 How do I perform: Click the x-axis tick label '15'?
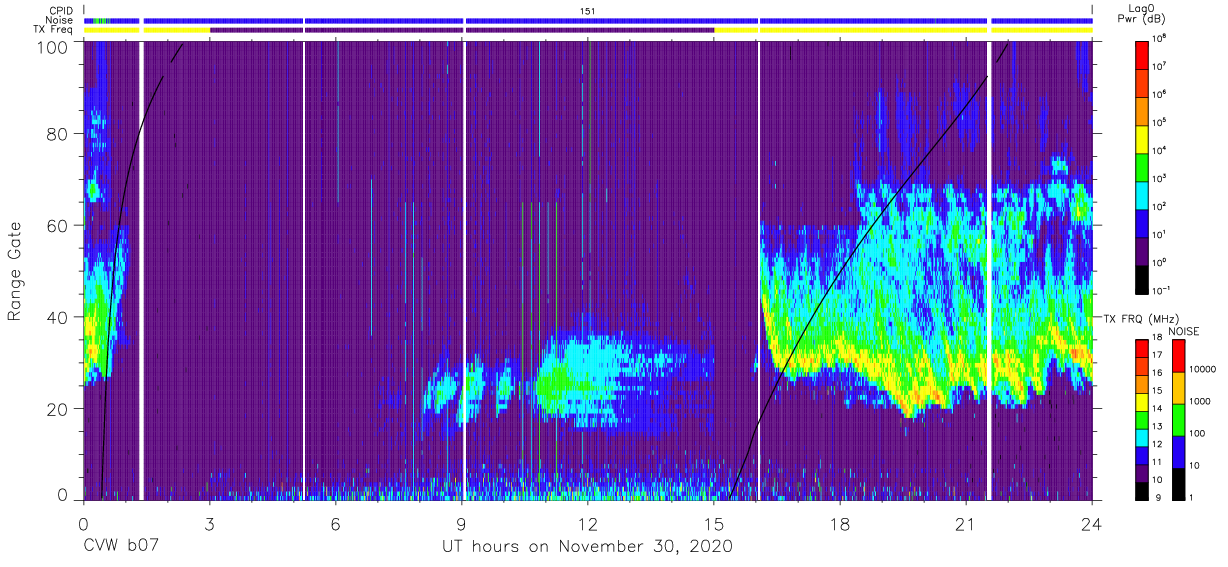(x=714, y=522)
